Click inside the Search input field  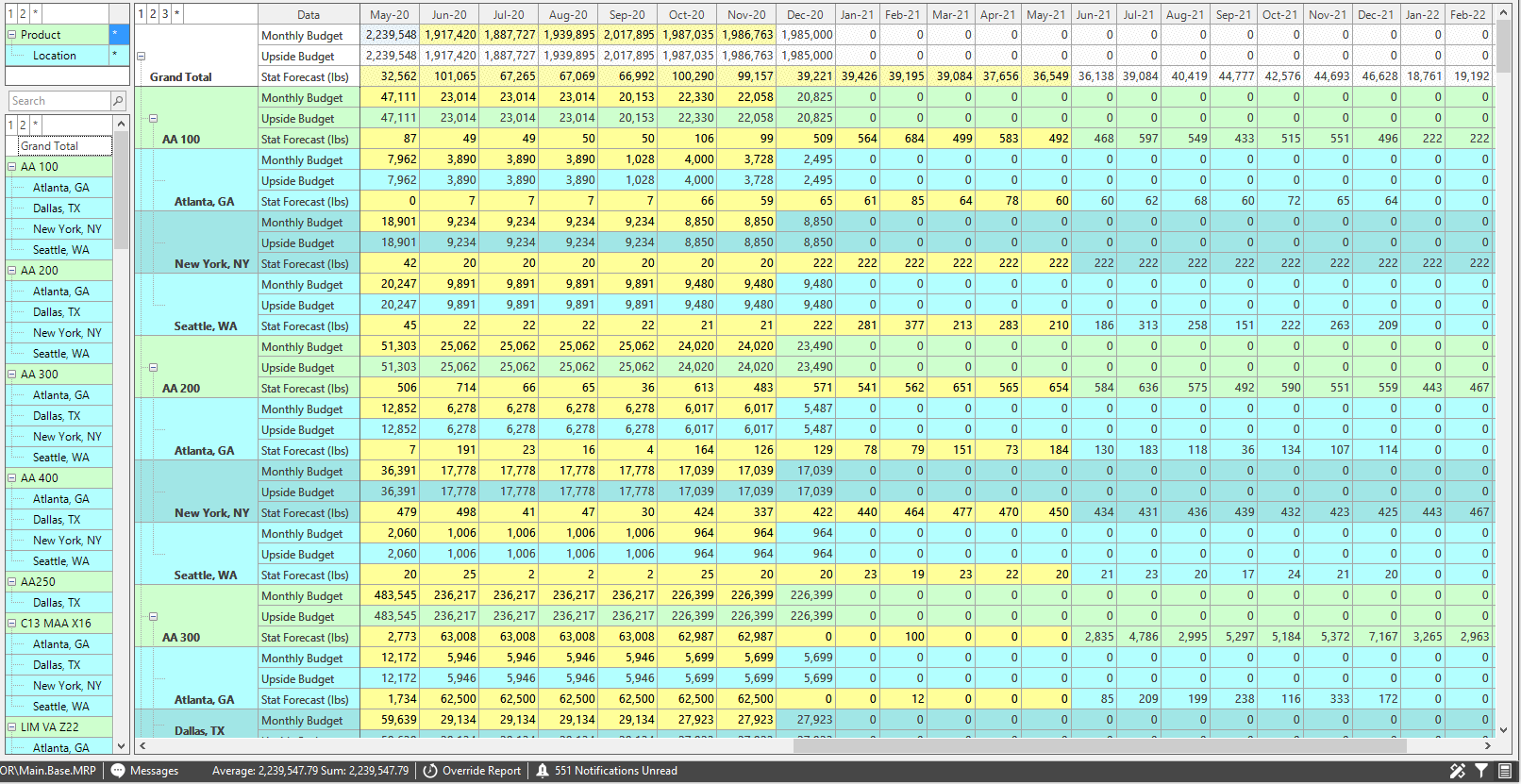[x=58, y=101]
